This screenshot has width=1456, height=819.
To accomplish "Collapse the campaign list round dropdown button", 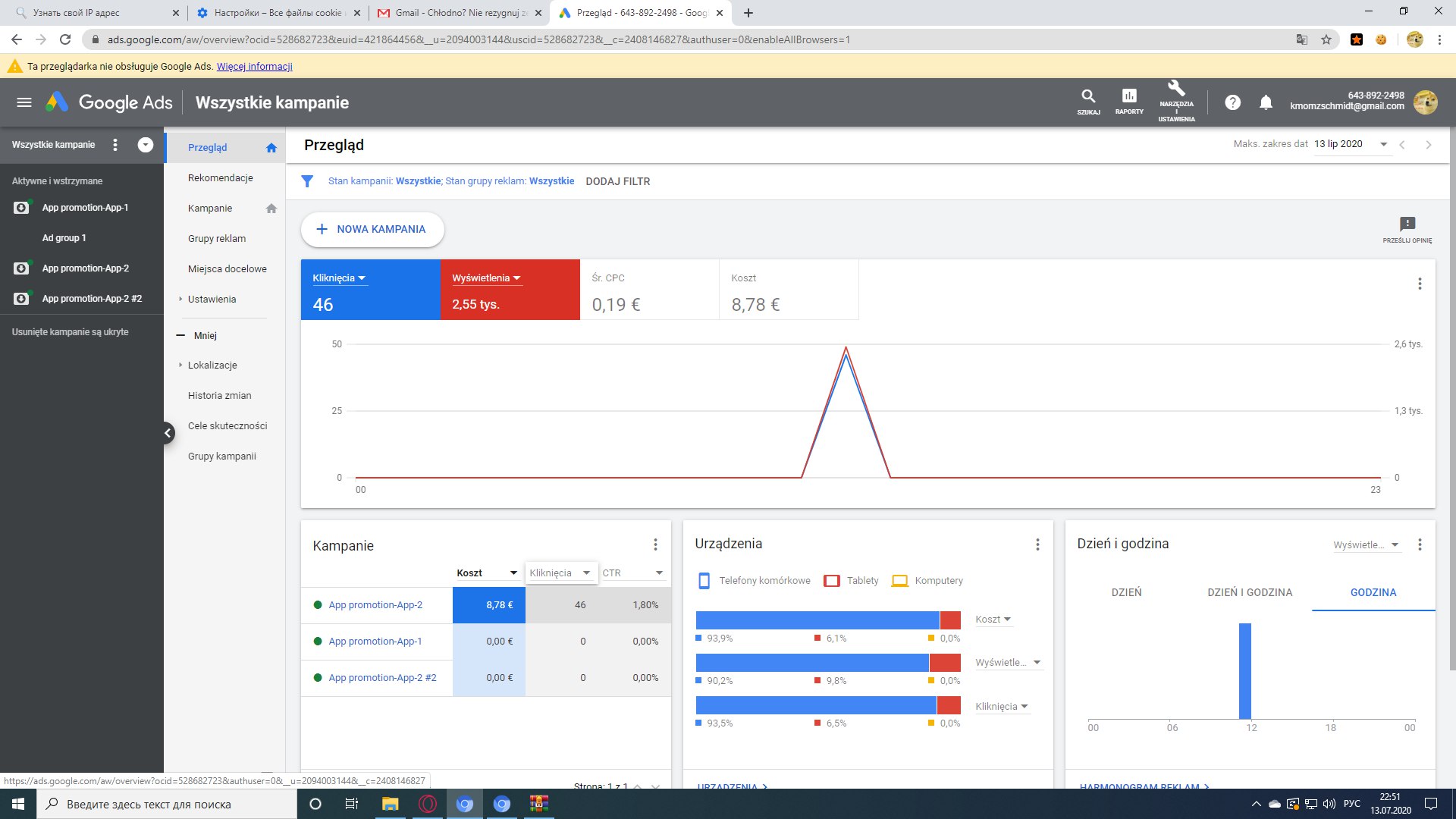I will (146, 145).
